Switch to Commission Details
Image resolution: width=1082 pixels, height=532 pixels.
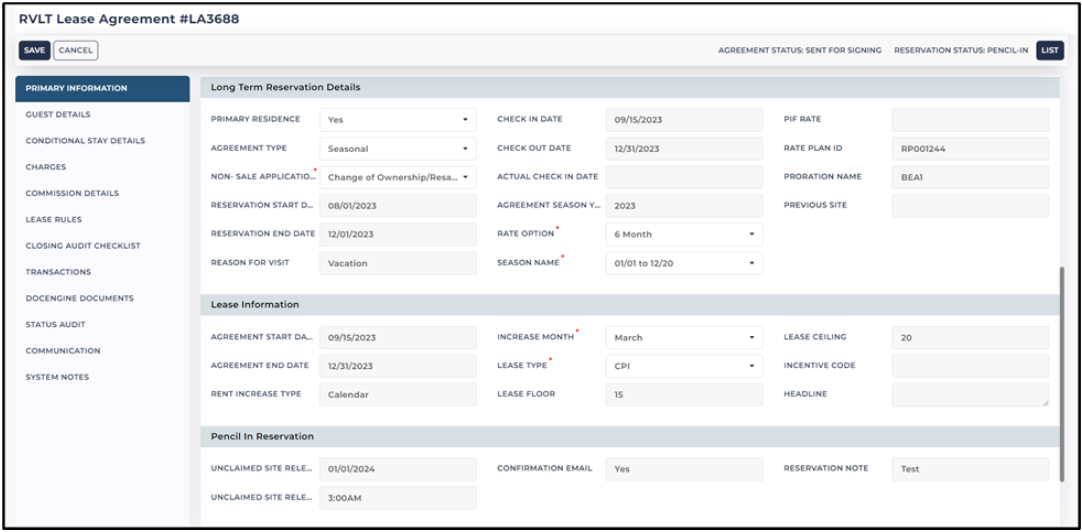[72, 193]
